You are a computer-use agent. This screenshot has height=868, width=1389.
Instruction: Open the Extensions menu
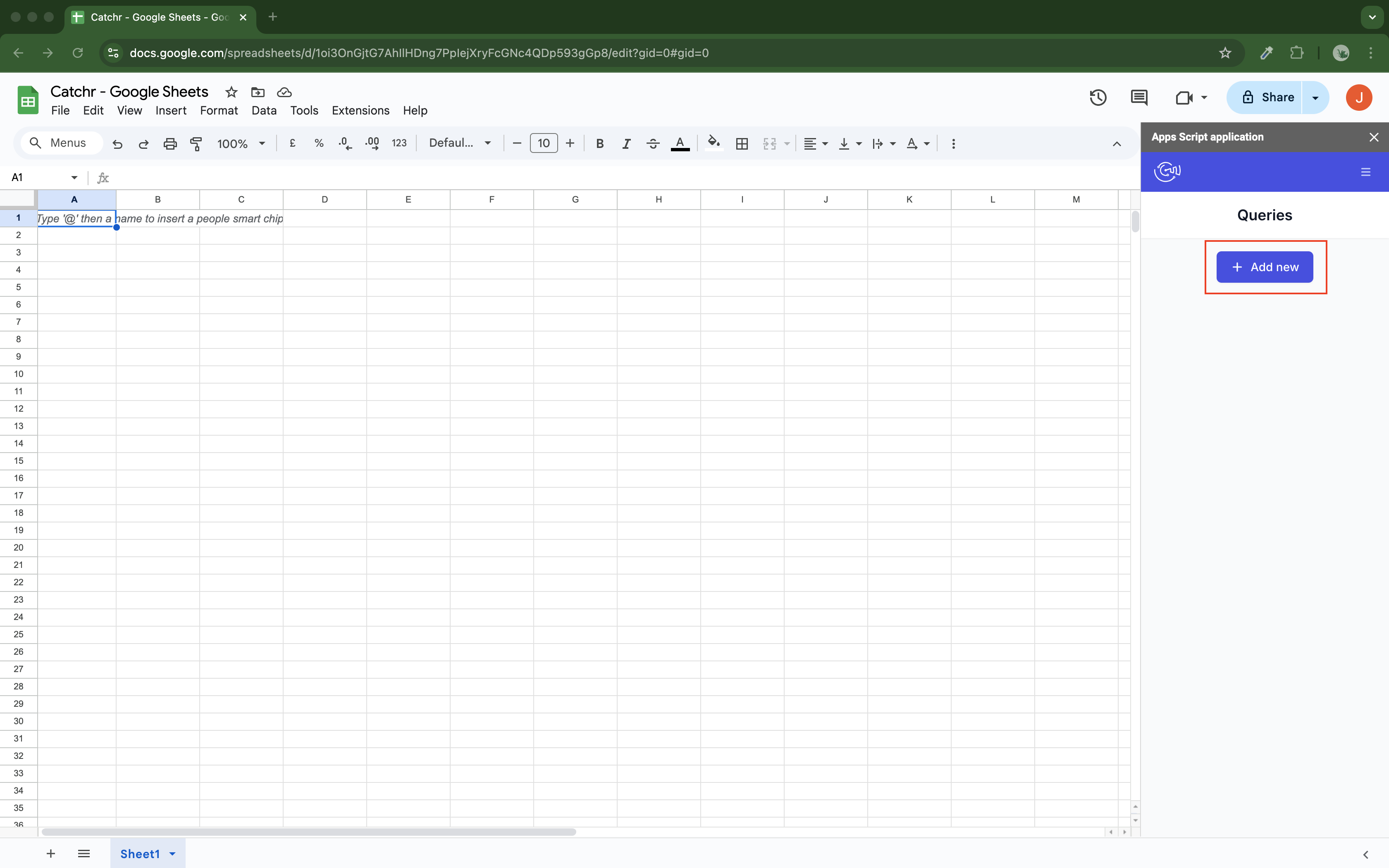360,110
